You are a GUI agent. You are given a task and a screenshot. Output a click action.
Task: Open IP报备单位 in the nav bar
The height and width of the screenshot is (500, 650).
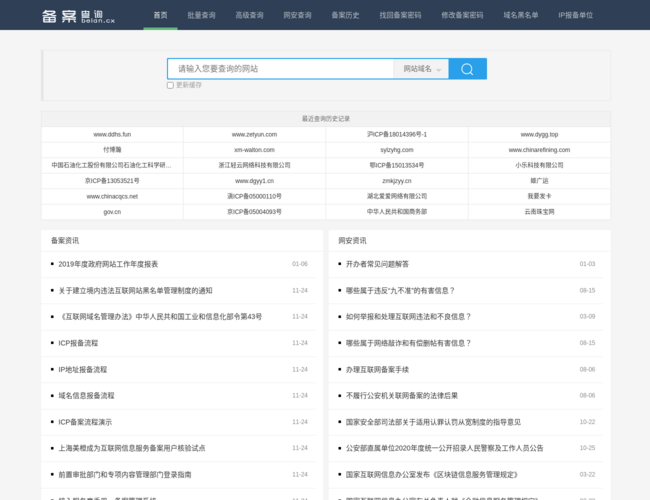coord(575,15)
